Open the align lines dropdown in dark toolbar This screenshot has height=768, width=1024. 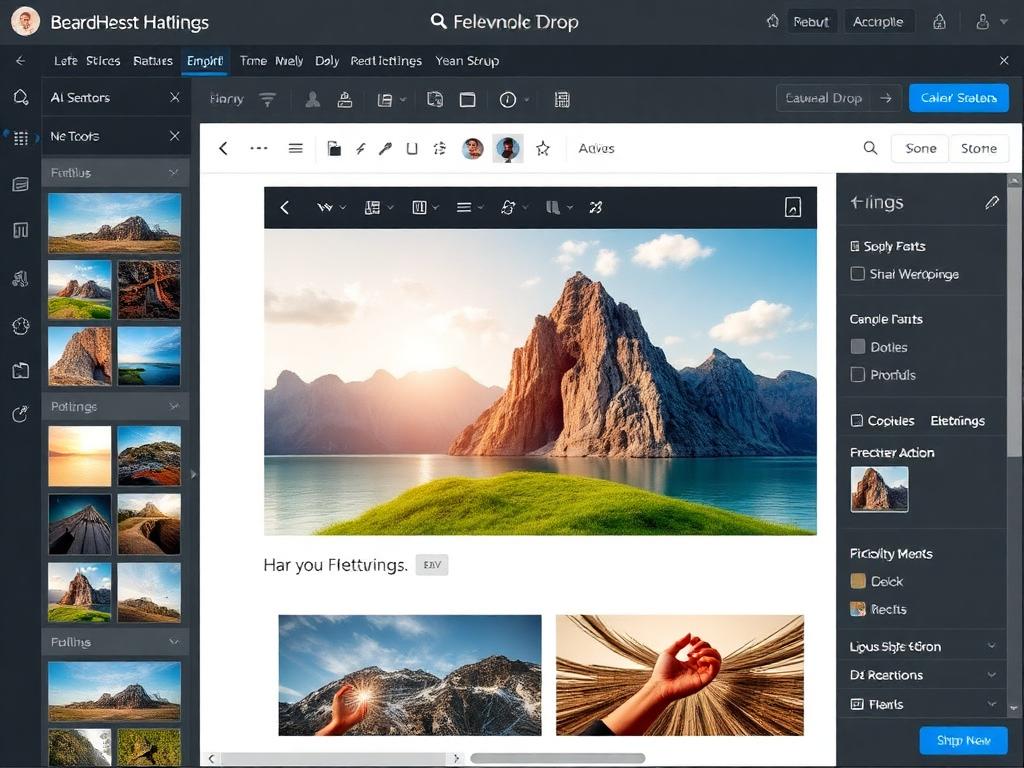coord(470,208)
